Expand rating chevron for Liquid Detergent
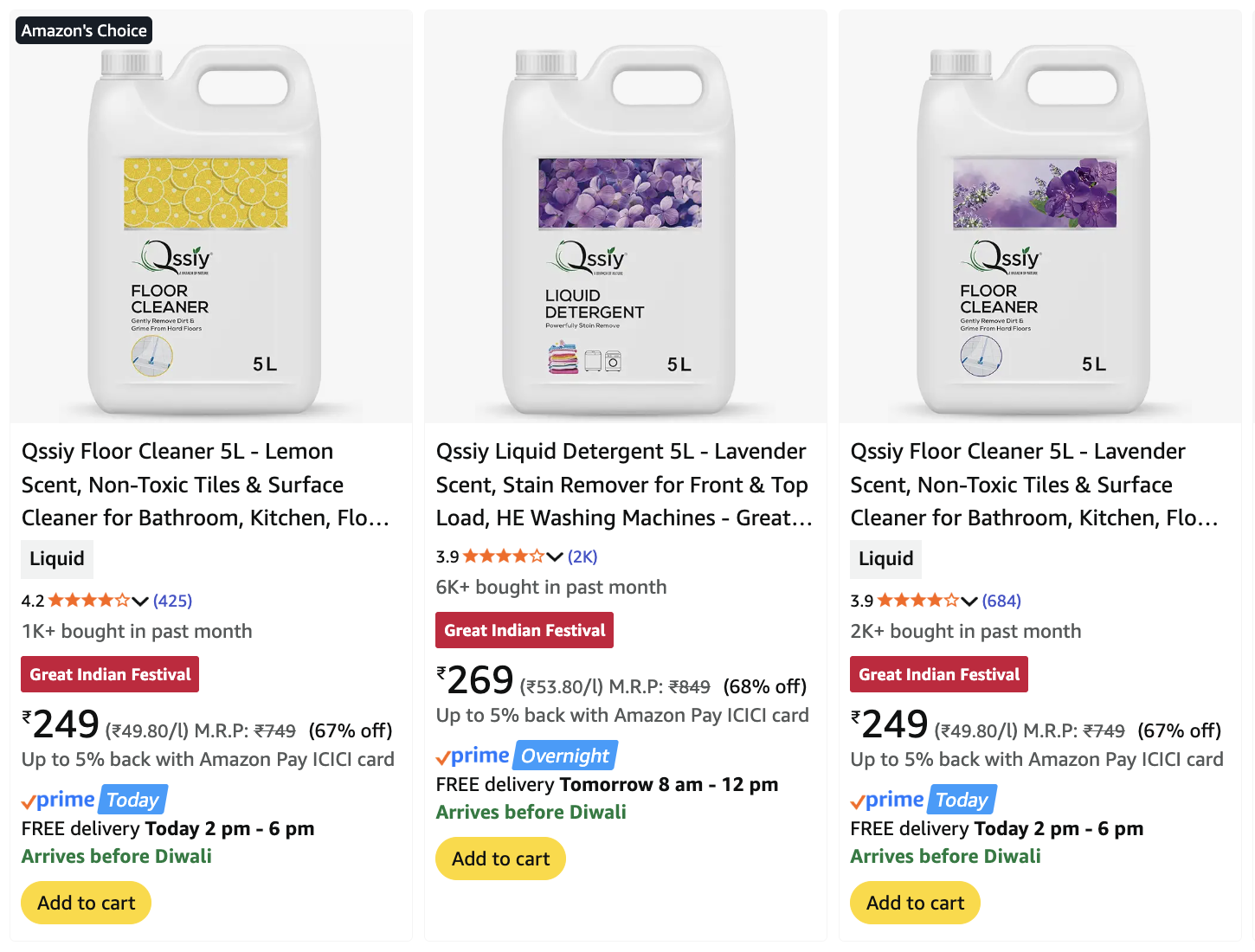1255x952 pixels. tap(555, 556)
